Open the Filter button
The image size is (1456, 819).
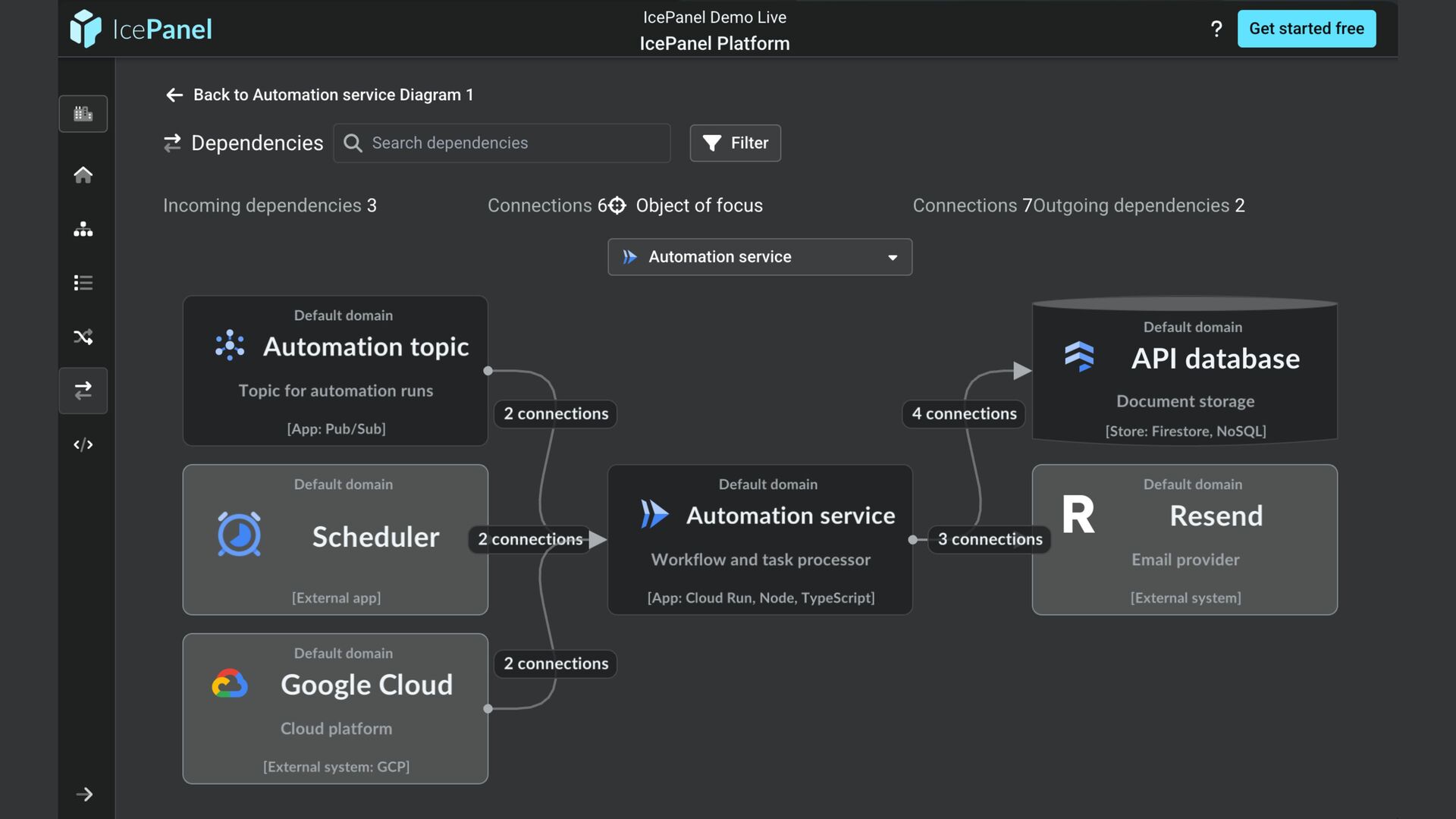pos(735,143)
